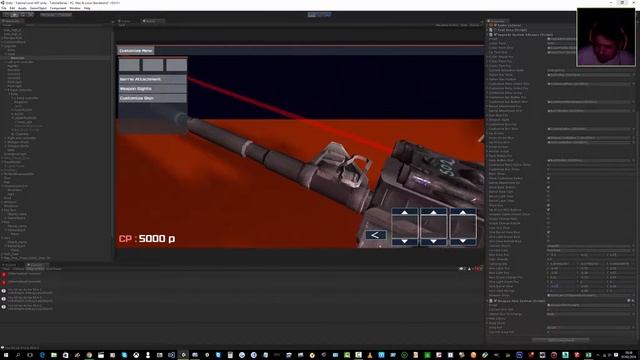The width and height of the screenshot is (640, 360).
Task: Click the Add Component button in Inspector
Action: [561, 340]
